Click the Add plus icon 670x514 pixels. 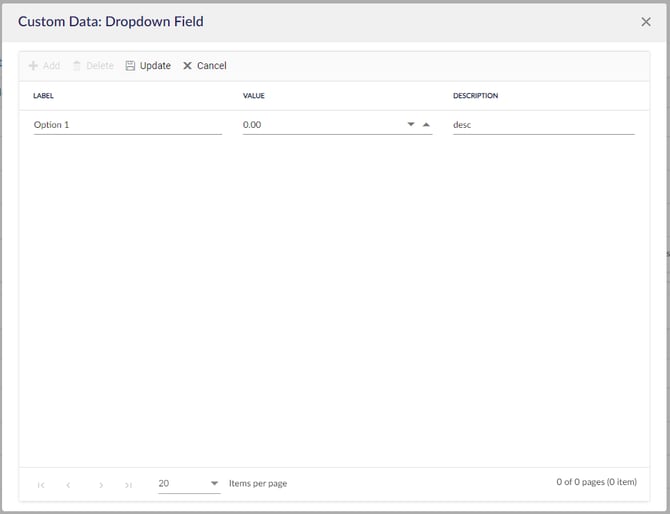(x=33, y=66)
